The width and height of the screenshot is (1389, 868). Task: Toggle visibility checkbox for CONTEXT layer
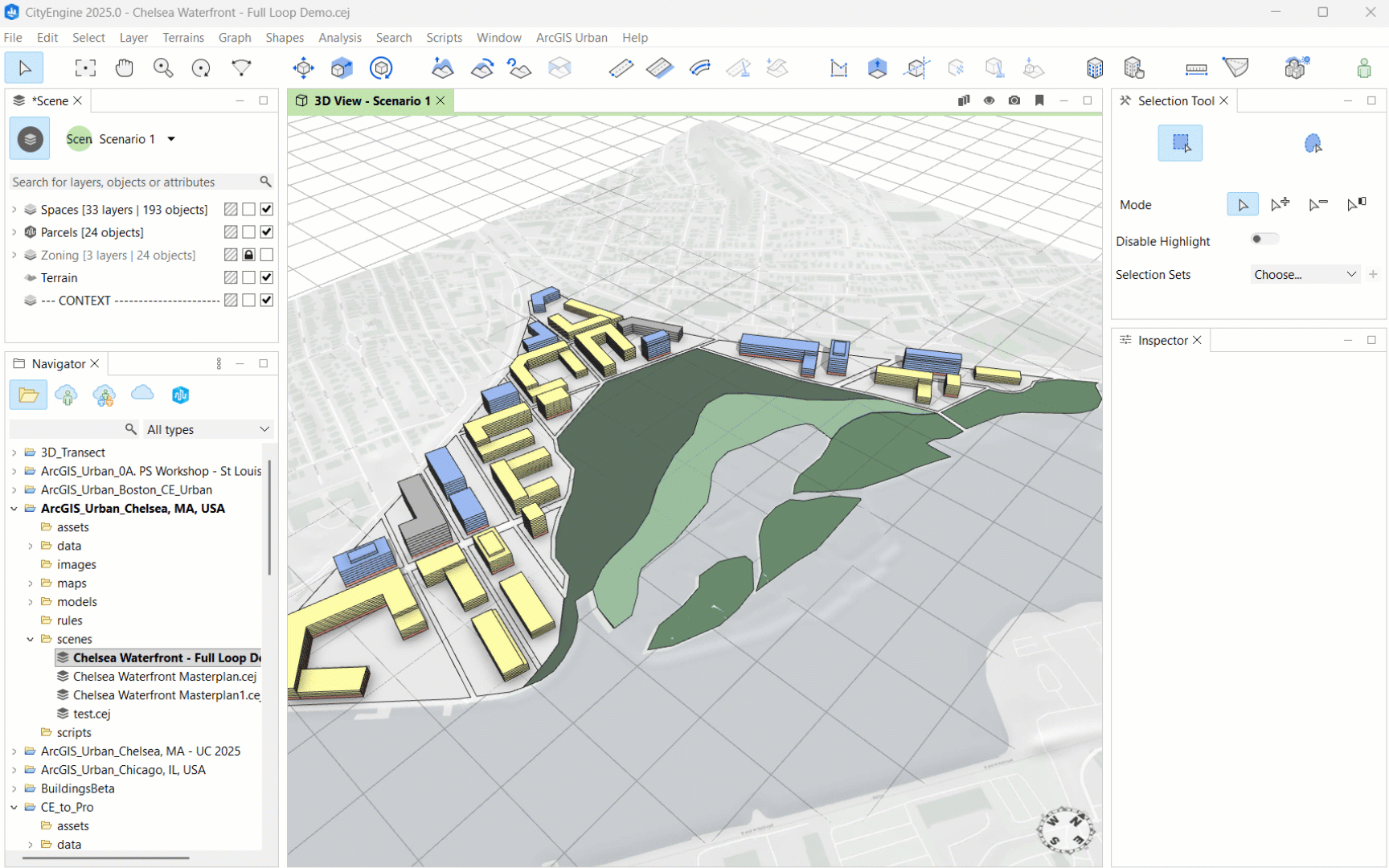point(267,300)
